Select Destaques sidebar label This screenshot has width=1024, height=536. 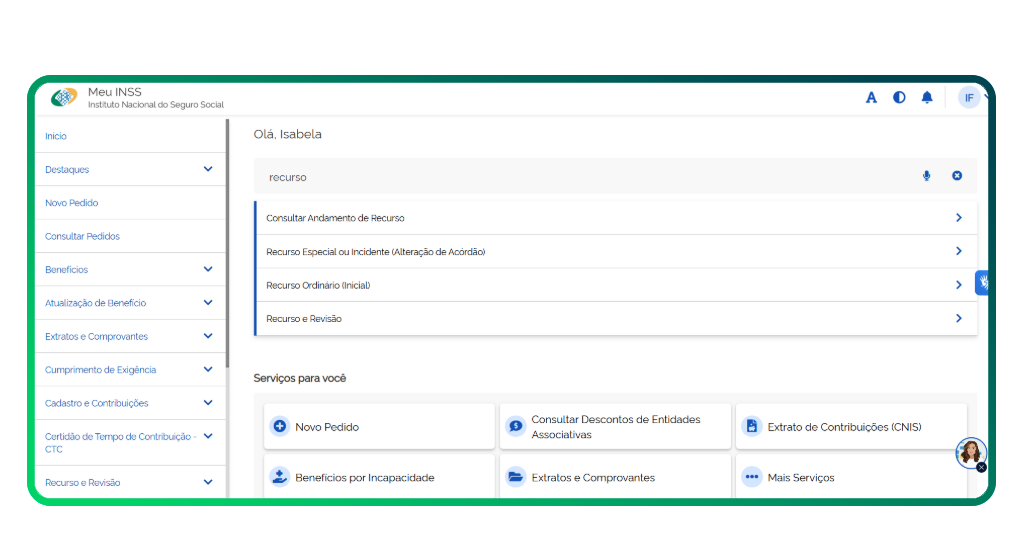(x=67, y=169)
